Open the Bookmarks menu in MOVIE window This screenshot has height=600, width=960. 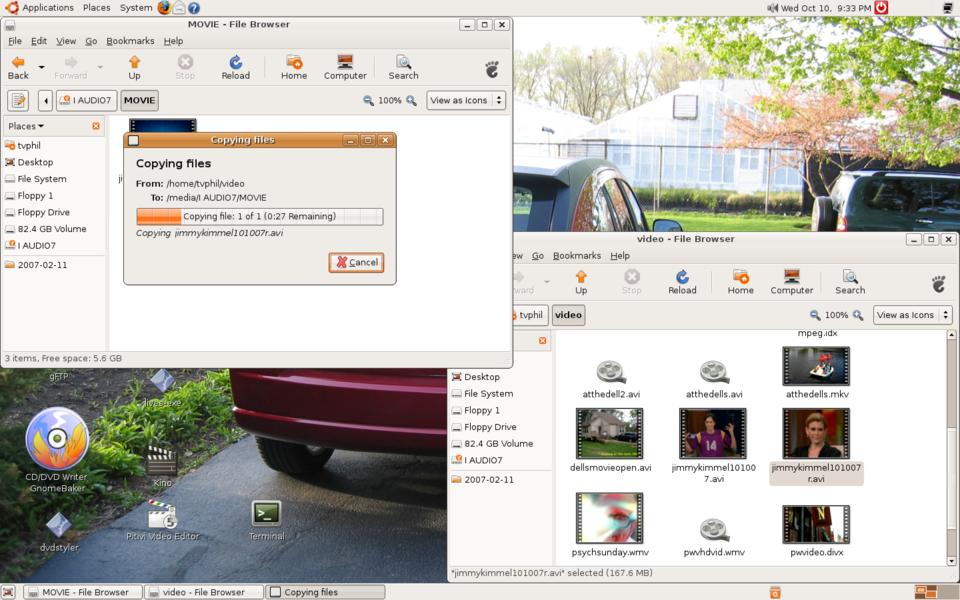pos(130,41)
